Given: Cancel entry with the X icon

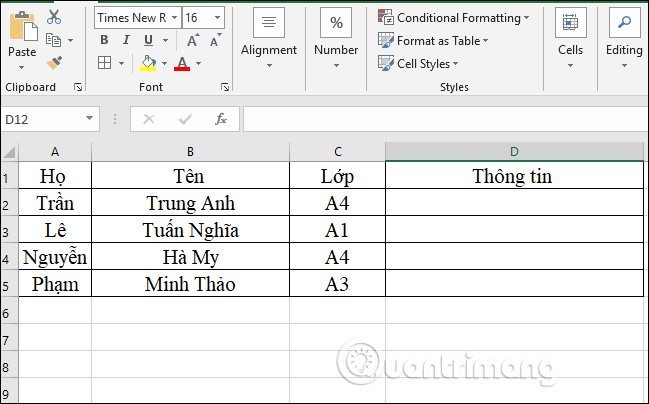Looking at the screenshot, I should coord(149,120).
